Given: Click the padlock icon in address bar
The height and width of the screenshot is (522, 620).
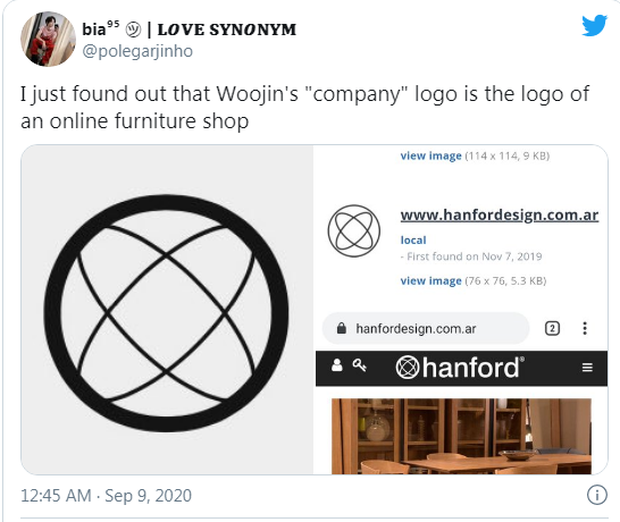Looking at the screenshot, I should click(341, 328).
